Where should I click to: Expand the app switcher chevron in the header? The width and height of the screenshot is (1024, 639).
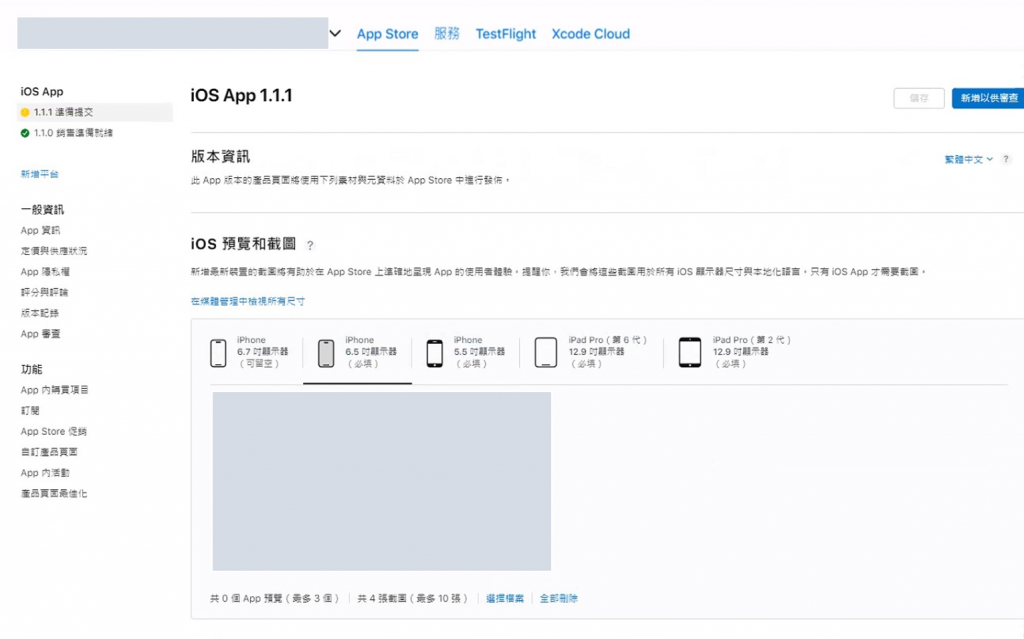coord(335,33)
